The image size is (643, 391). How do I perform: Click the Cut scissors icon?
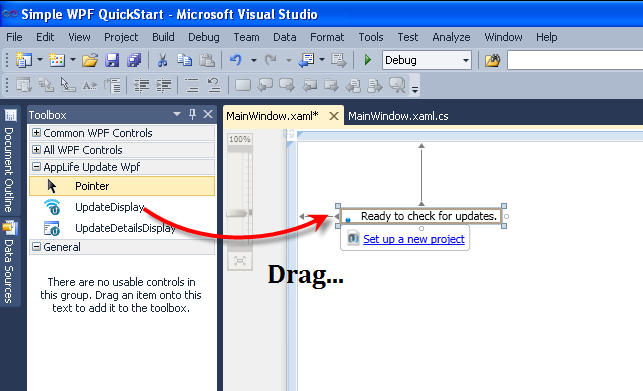coord(162,60)
